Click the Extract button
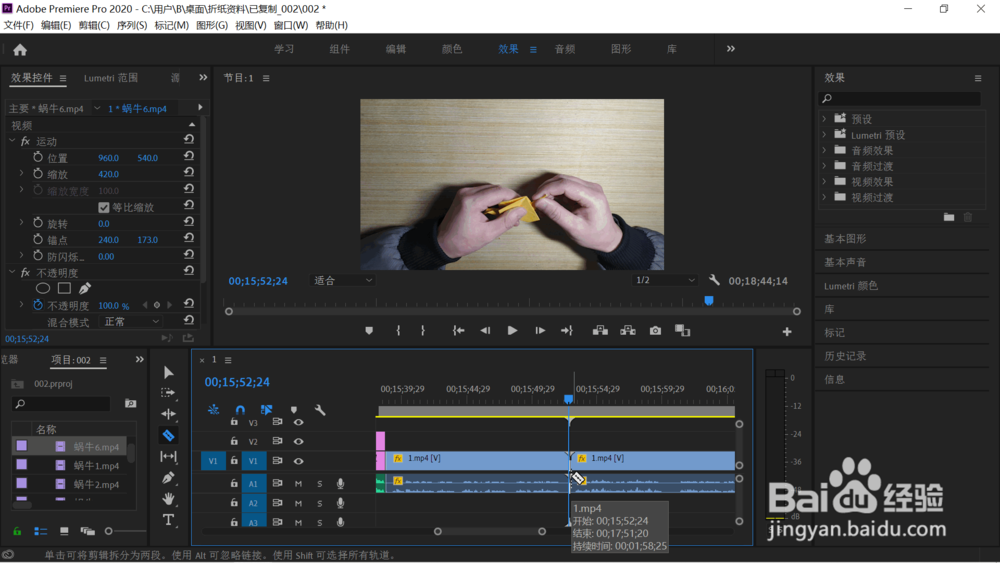 [x=628, y=331]
